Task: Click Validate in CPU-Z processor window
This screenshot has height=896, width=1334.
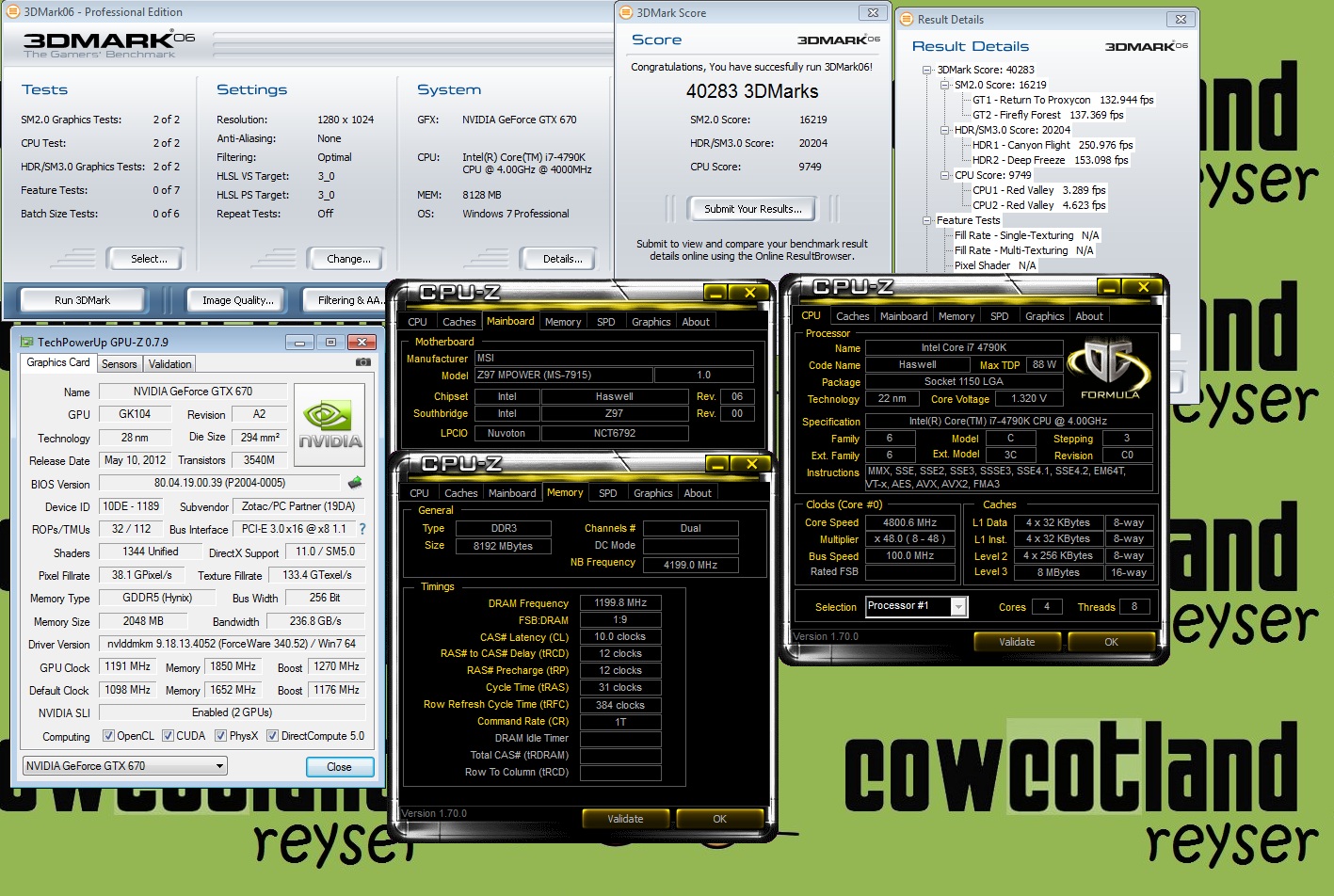Action: click(x=1017, y=642)
